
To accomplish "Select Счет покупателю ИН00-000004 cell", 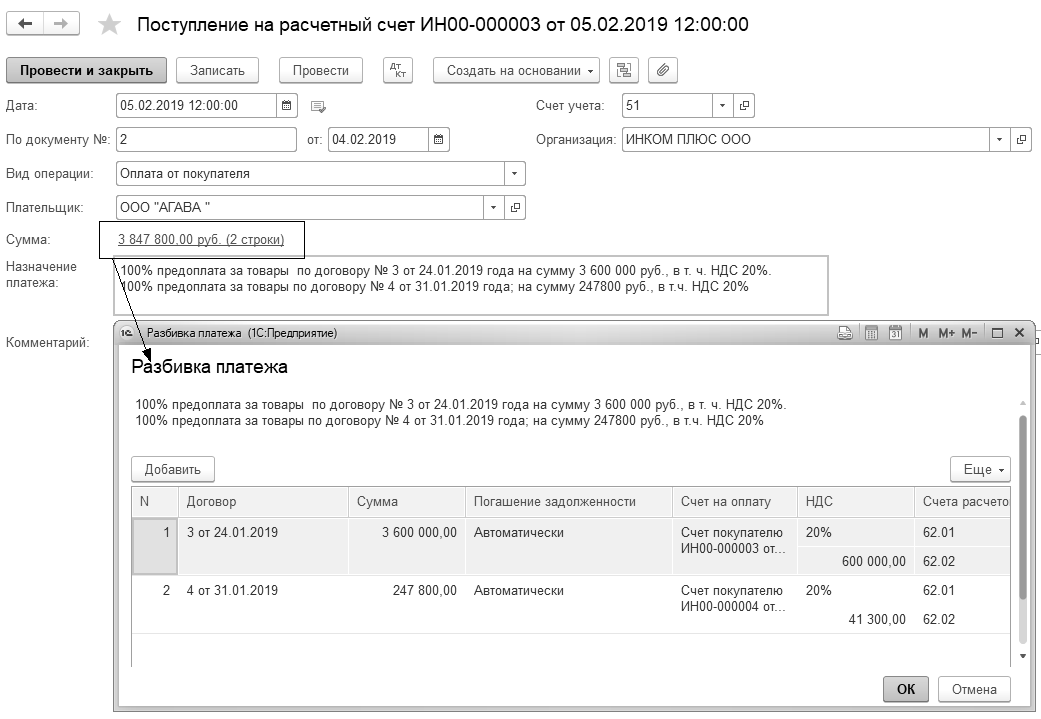I will (734, 604).
